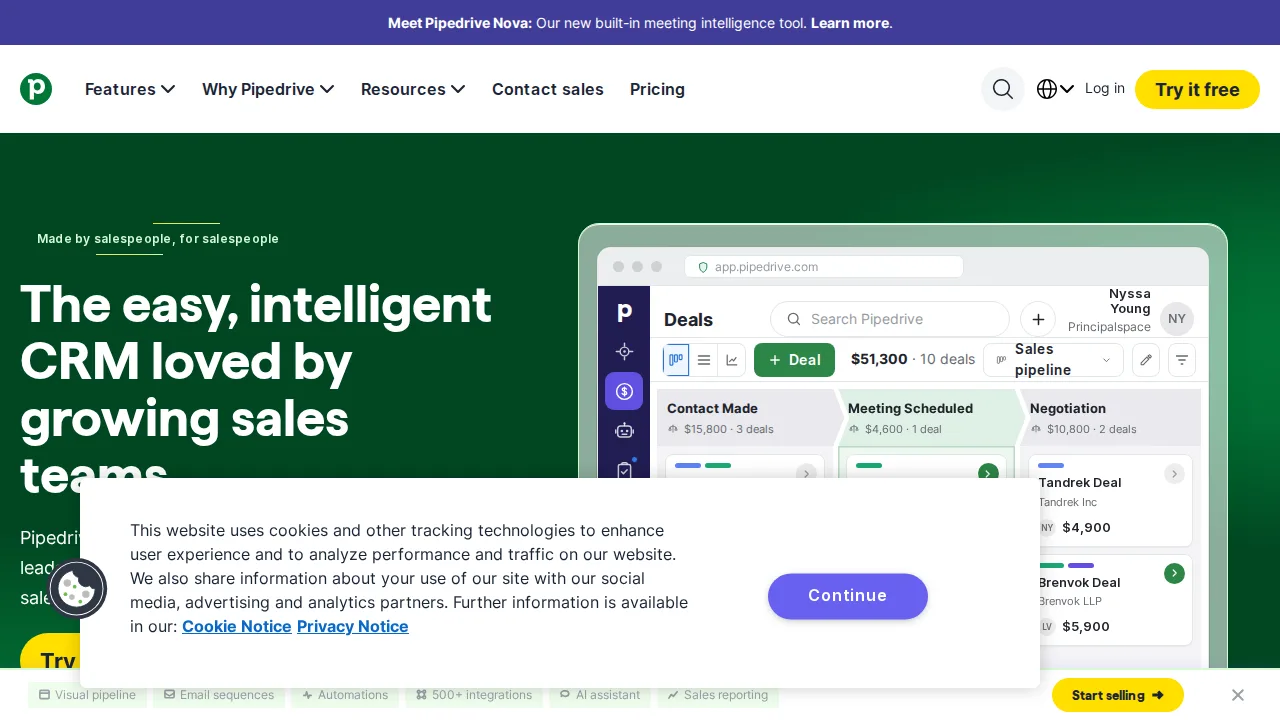Expand the Why Pipedrive menu
Image resolution: width=1280 pixels, height=720 pixels.
(268, 89)
